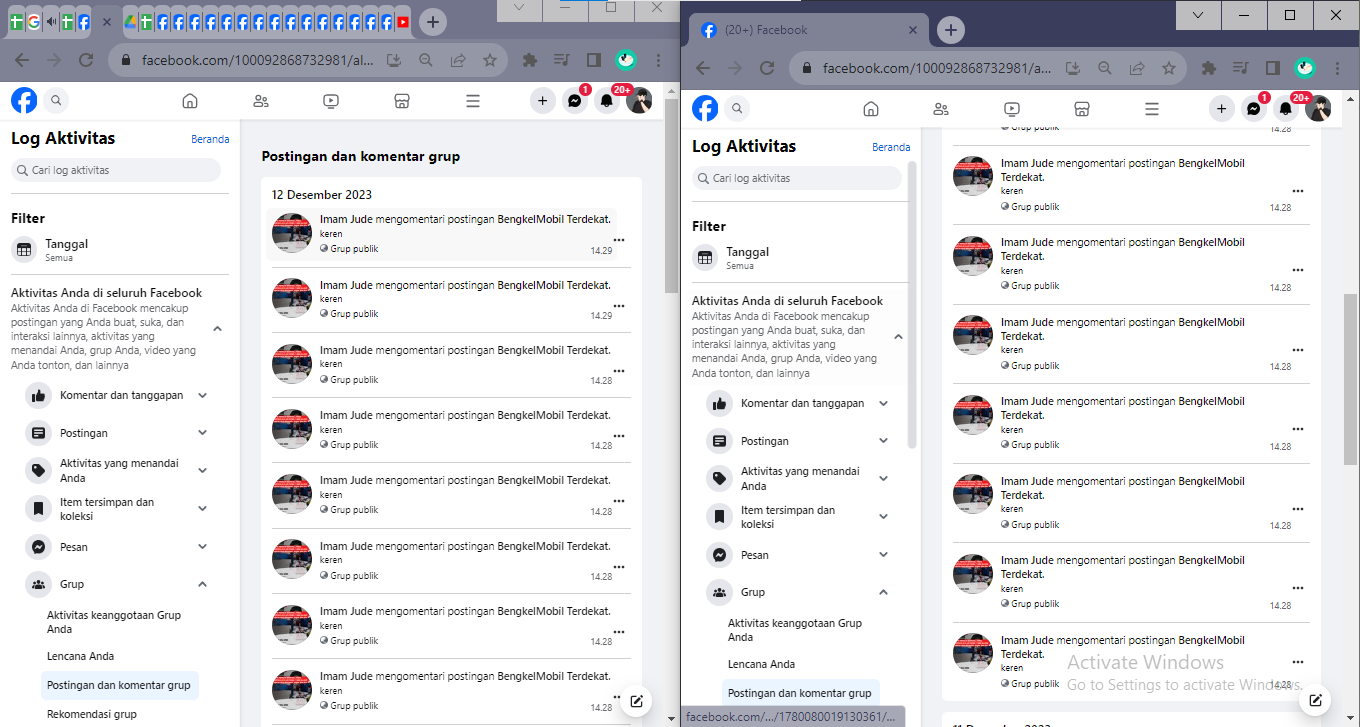
Task: Collapse the 'Aktivitas Anda di seluruh Facebook' chevron in left window
Action: [217, 329]
